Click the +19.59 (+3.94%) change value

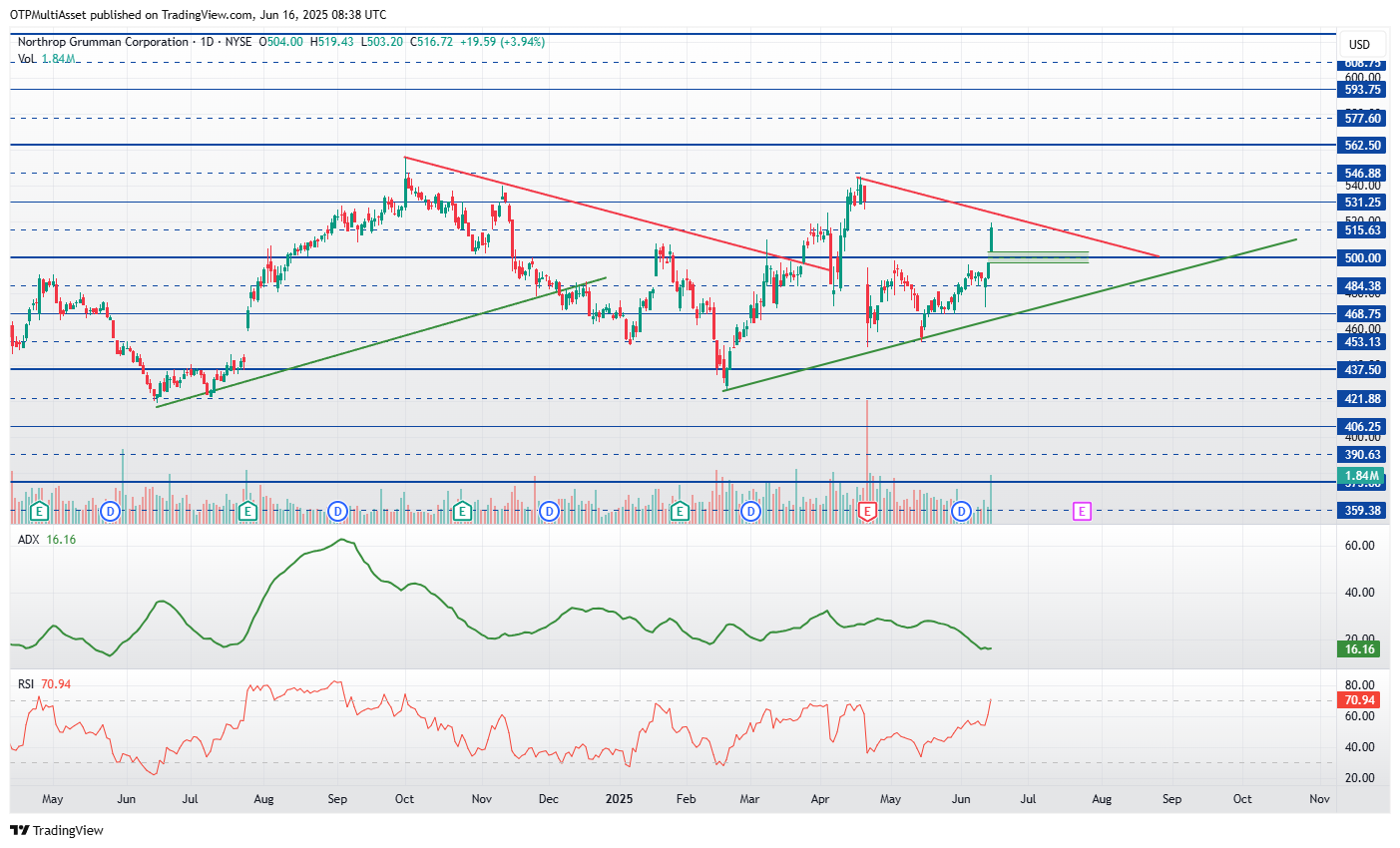[502, 42]
